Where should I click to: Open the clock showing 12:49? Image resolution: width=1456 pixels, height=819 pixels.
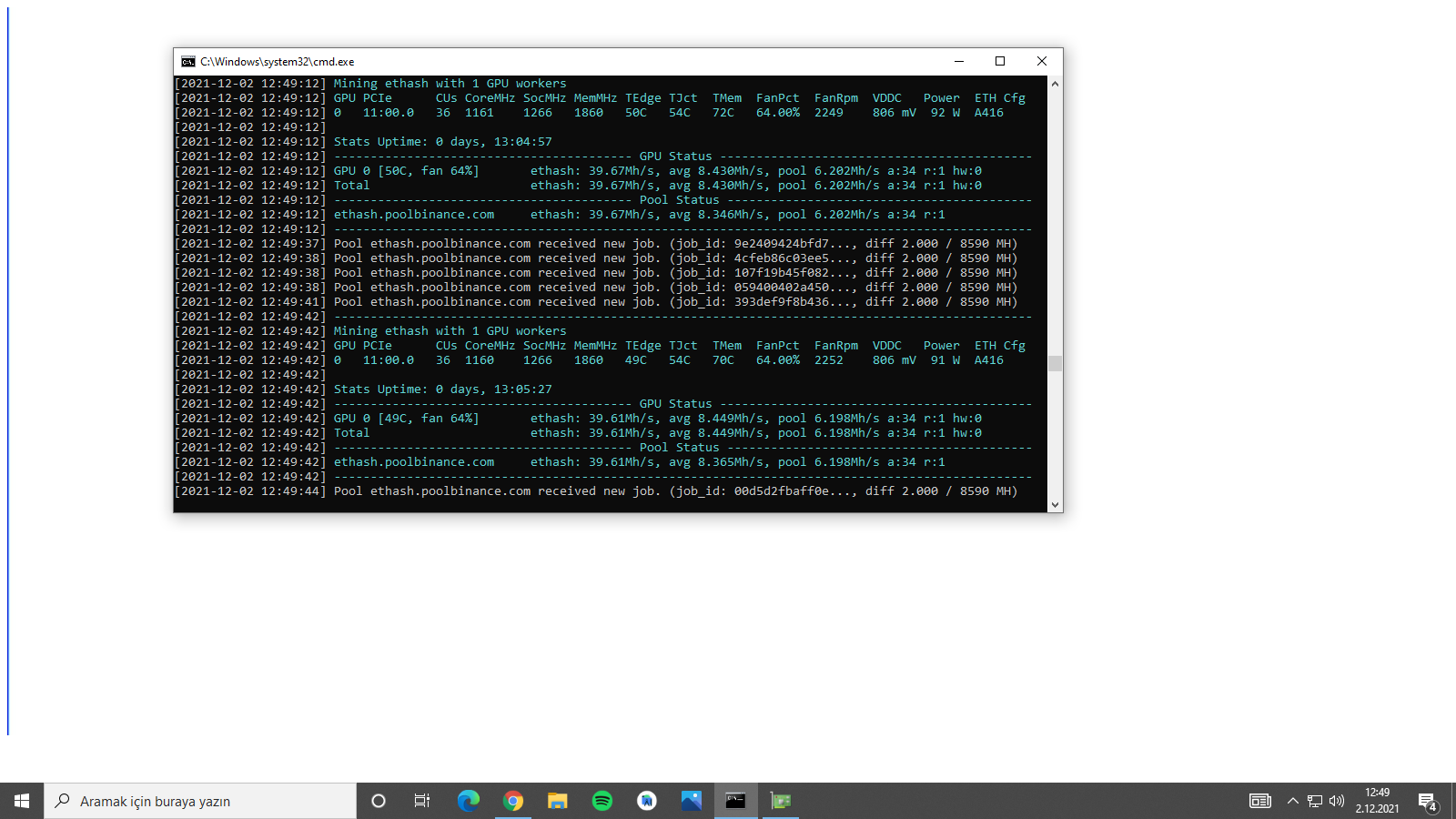pyautogui.click(x=1378, y=801)
